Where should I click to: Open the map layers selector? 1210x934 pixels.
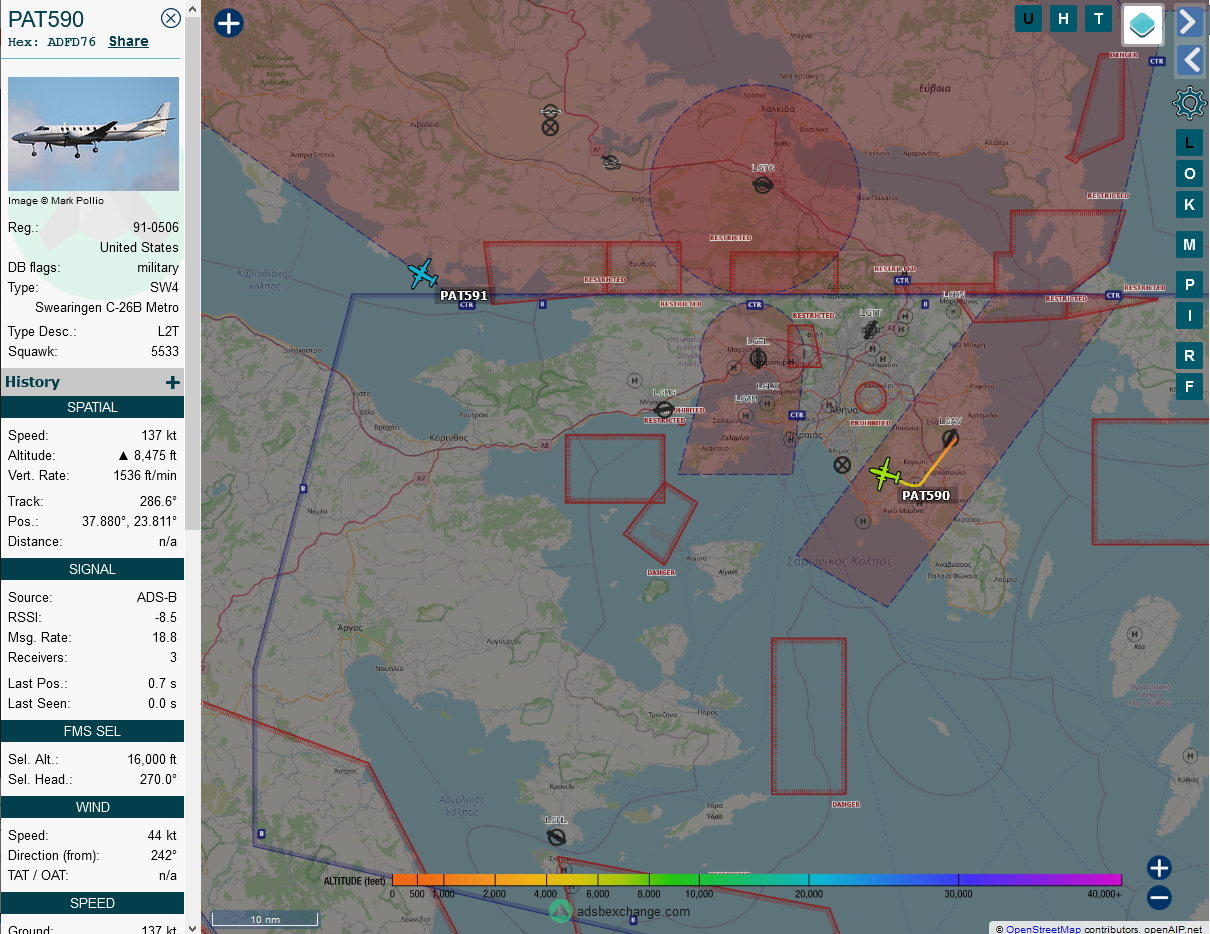pos(1143,24)
